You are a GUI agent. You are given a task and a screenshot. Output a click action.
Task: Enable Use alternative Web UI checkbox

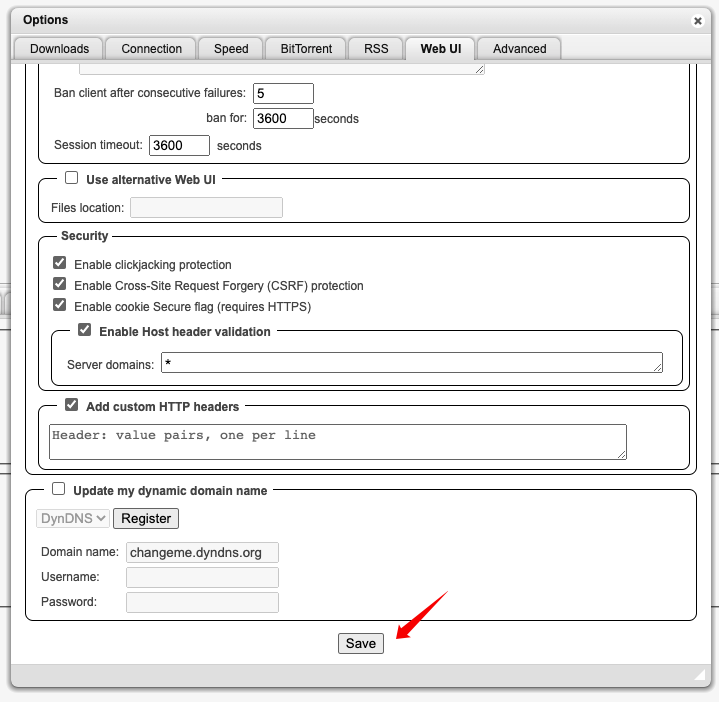pos(72,177)
